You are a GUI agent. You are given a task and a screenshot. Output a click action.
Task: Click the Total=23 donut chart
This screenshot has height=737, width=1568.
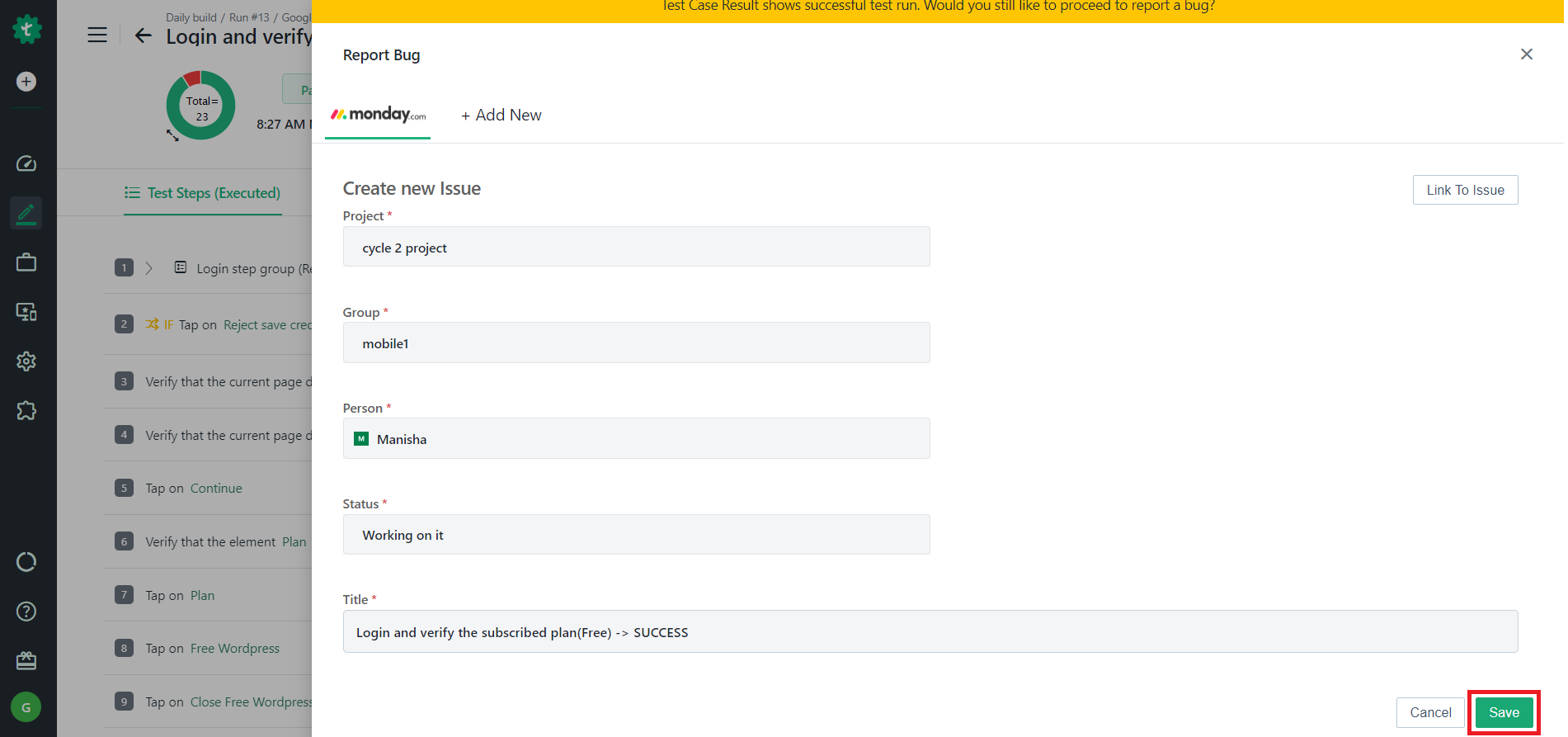[201, 106]
